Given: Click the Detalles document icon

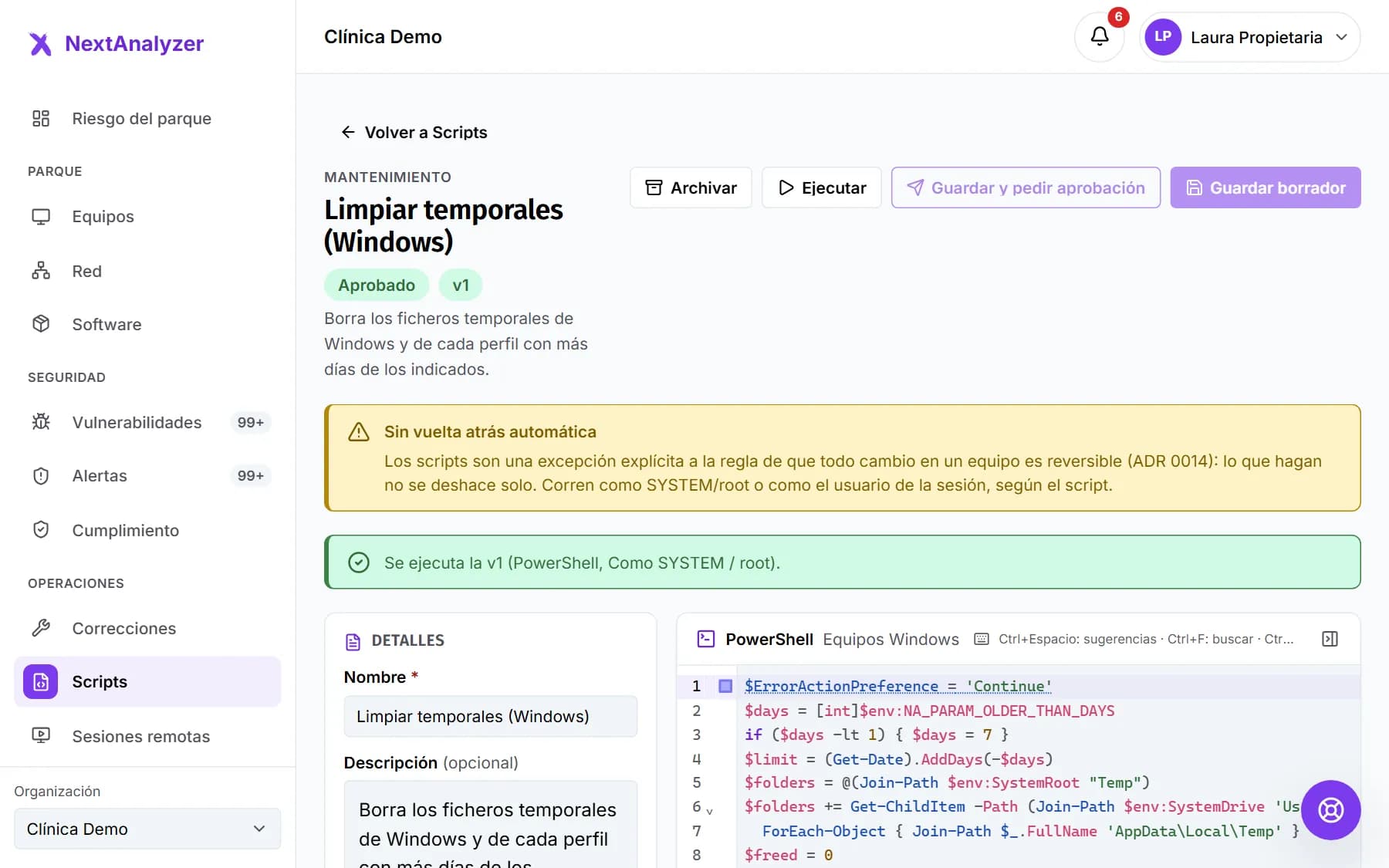Looking at the screenshot, I should pyautogui.click(x=353, y=641).
